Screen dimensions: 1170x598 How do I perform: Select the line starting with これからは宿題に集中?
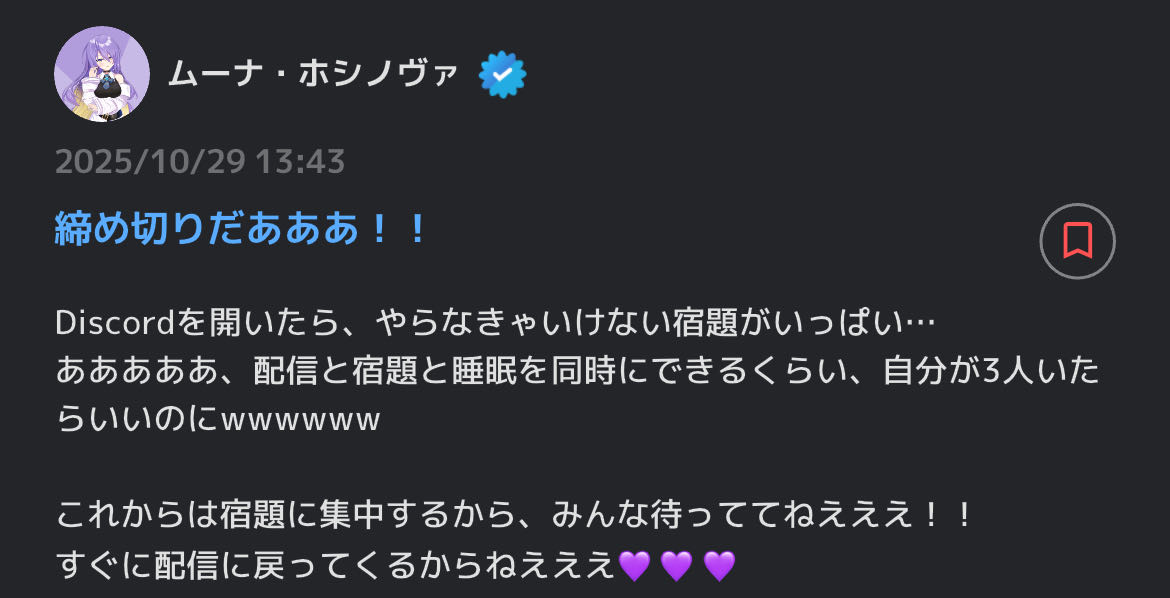515,516
